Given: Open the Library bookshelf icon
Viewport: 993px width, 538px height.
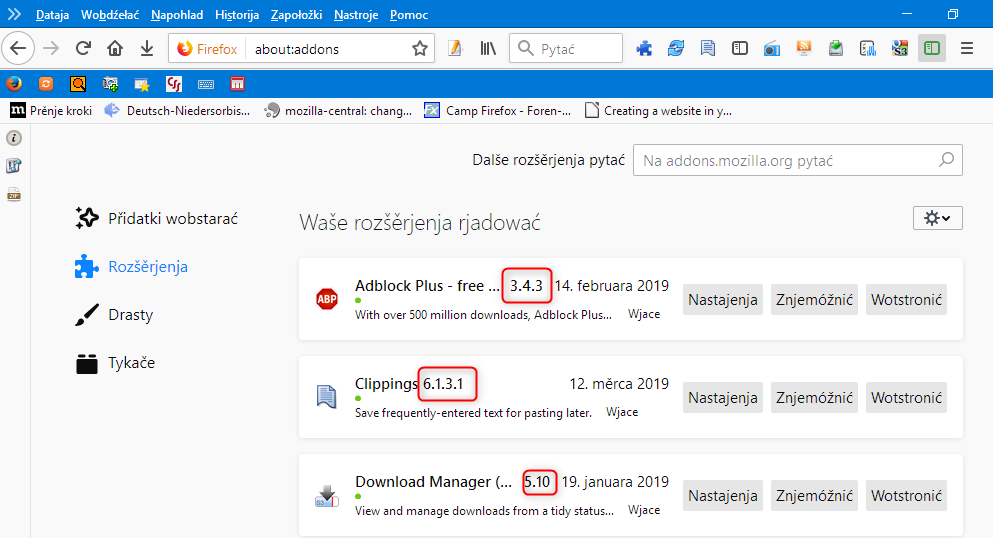Looking at the screenshot, I should (x=488, y=48).
